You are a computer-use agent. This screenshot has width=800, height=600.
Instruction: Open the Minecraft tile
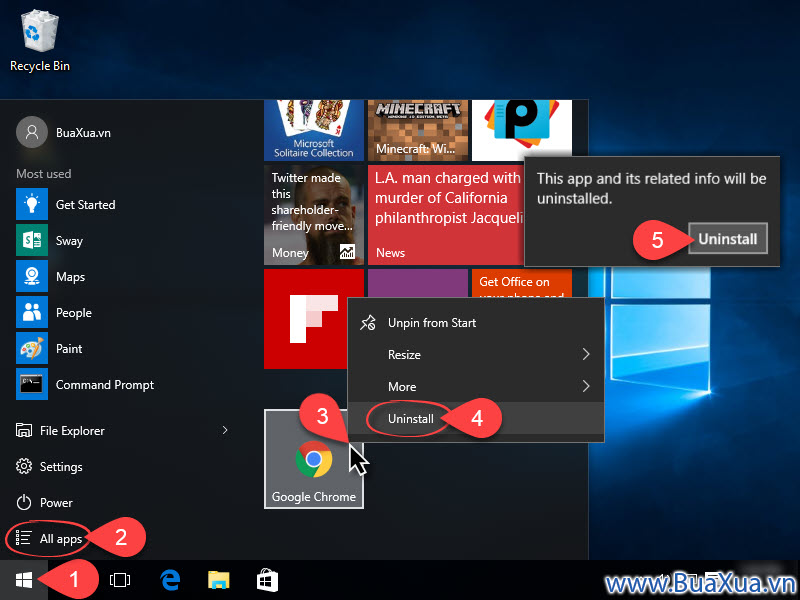pos(418,130)
